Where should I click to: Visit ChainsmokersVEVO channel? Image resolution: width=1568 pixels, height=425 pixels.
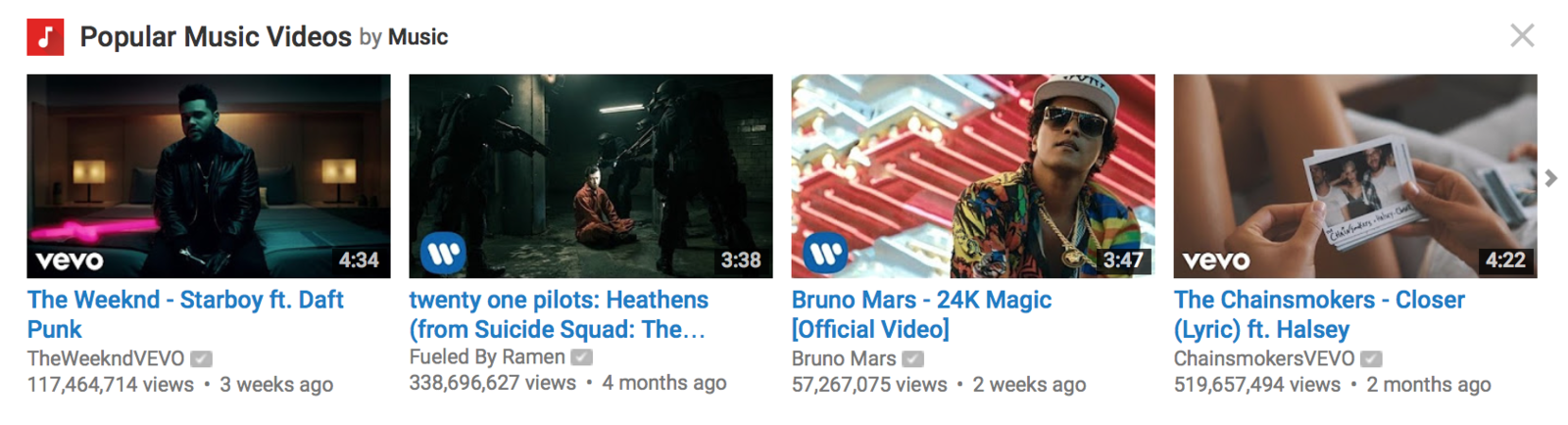point(1264,358)
